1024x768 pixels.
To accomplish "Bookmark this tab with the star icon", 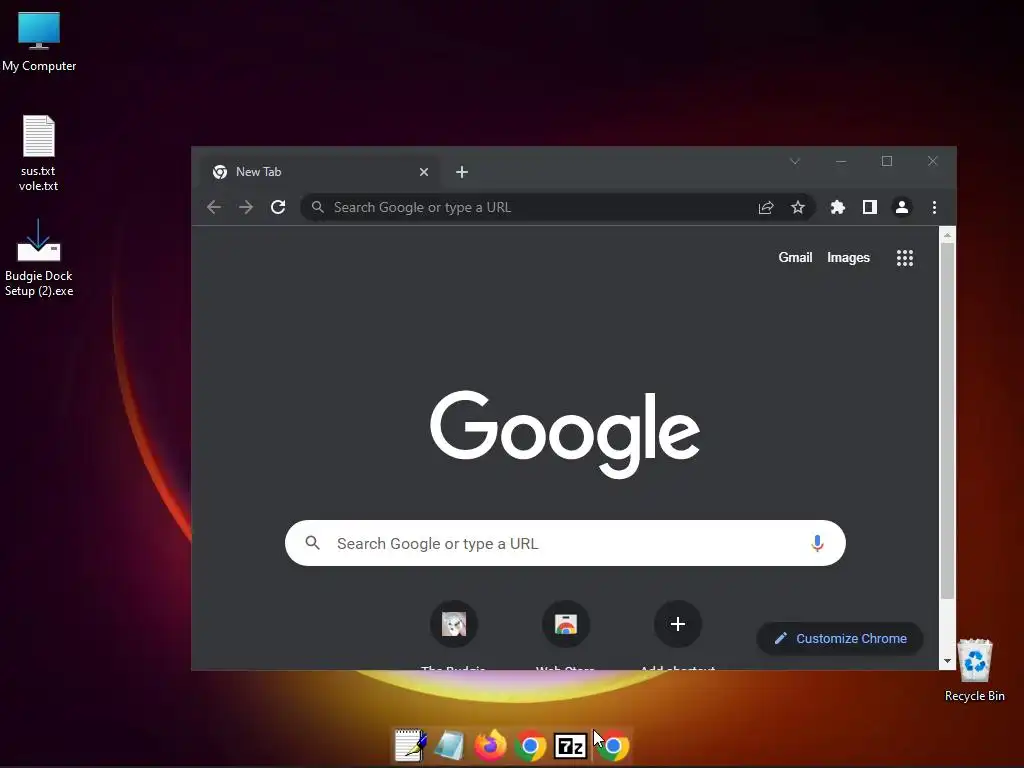I will [x=797, y=208].
